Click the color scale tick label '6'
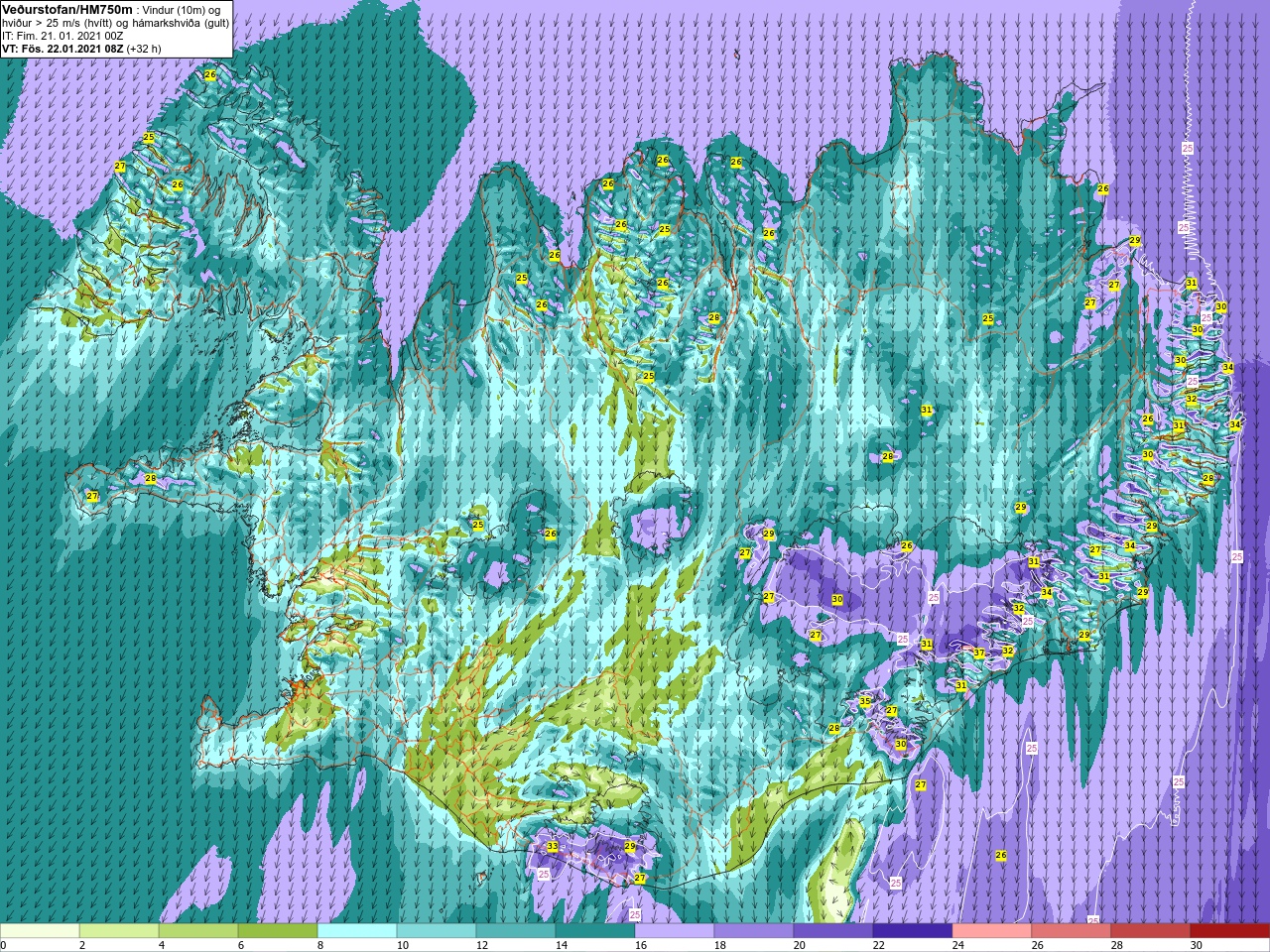1270x952 pixels. [241, 946]
